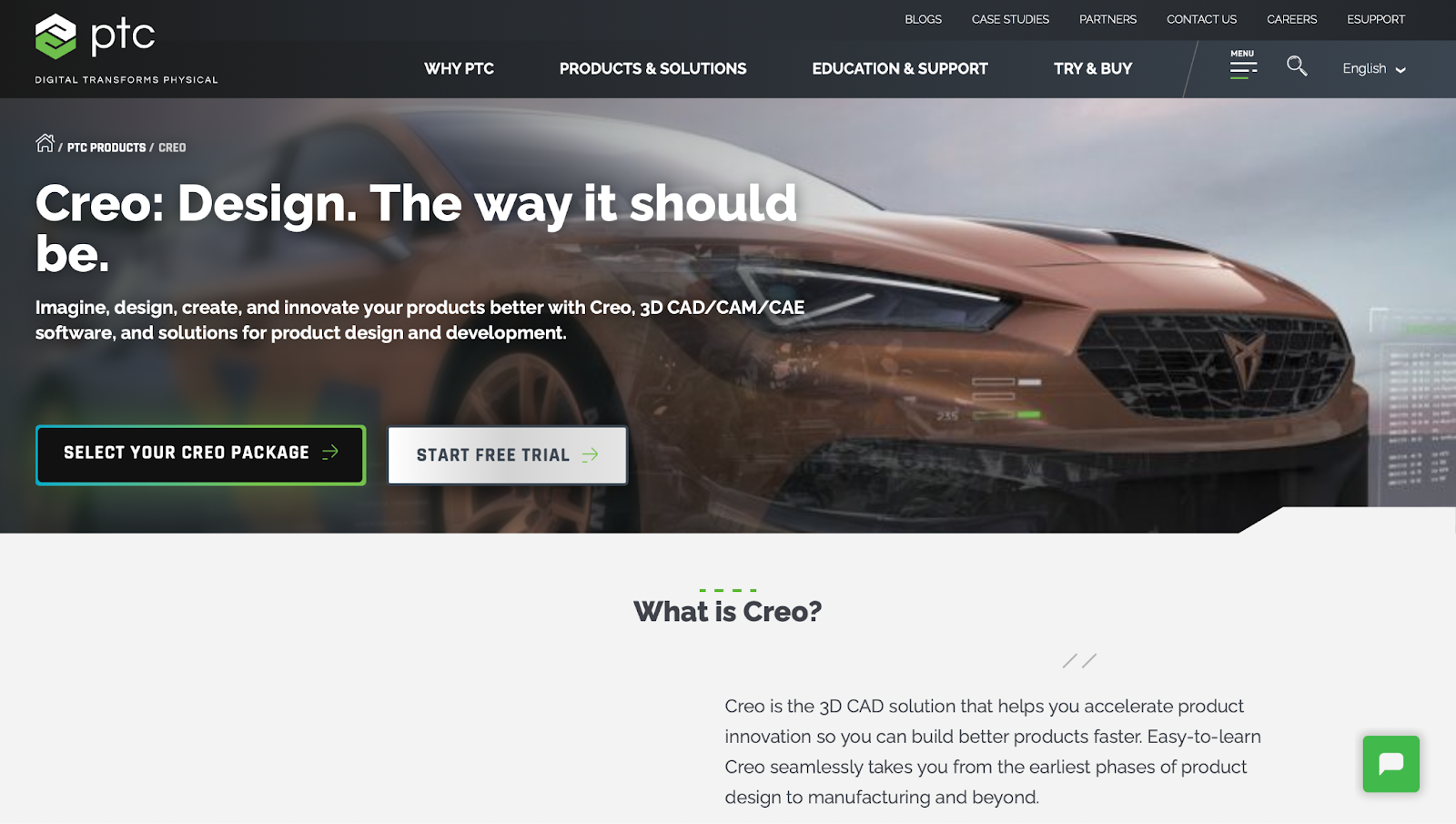The height and width of the screenshot is (824, 1456).
Task: Open the hamburger MENU icon
Action: point(1243,65)
